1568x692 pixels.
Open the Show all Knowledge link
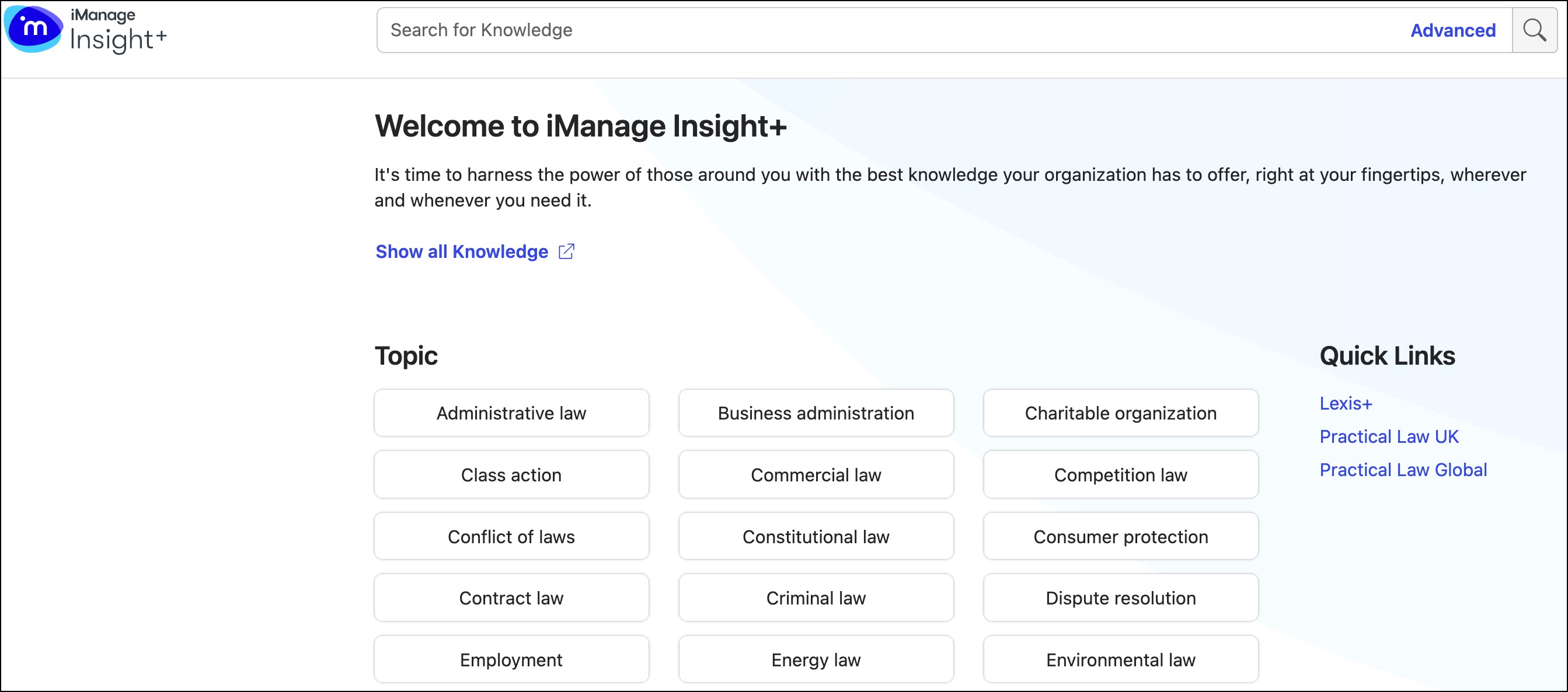461,251
